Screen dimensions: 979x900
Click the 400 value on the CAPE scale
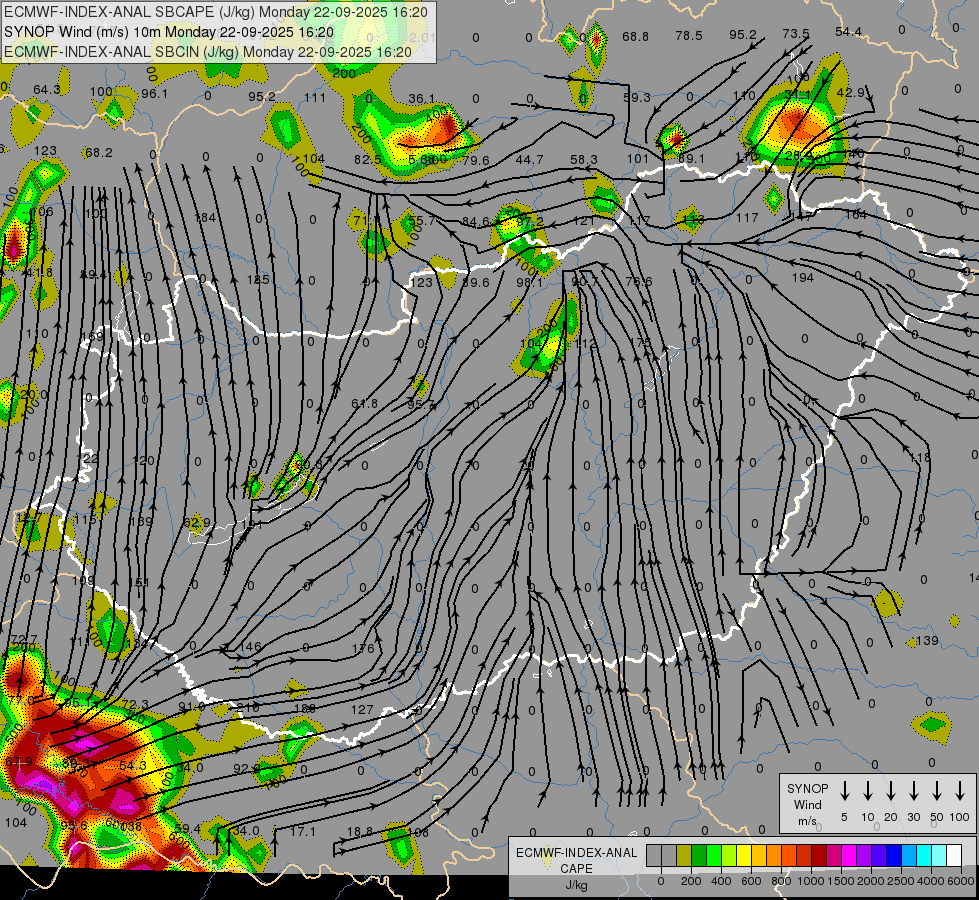point(721,881)
